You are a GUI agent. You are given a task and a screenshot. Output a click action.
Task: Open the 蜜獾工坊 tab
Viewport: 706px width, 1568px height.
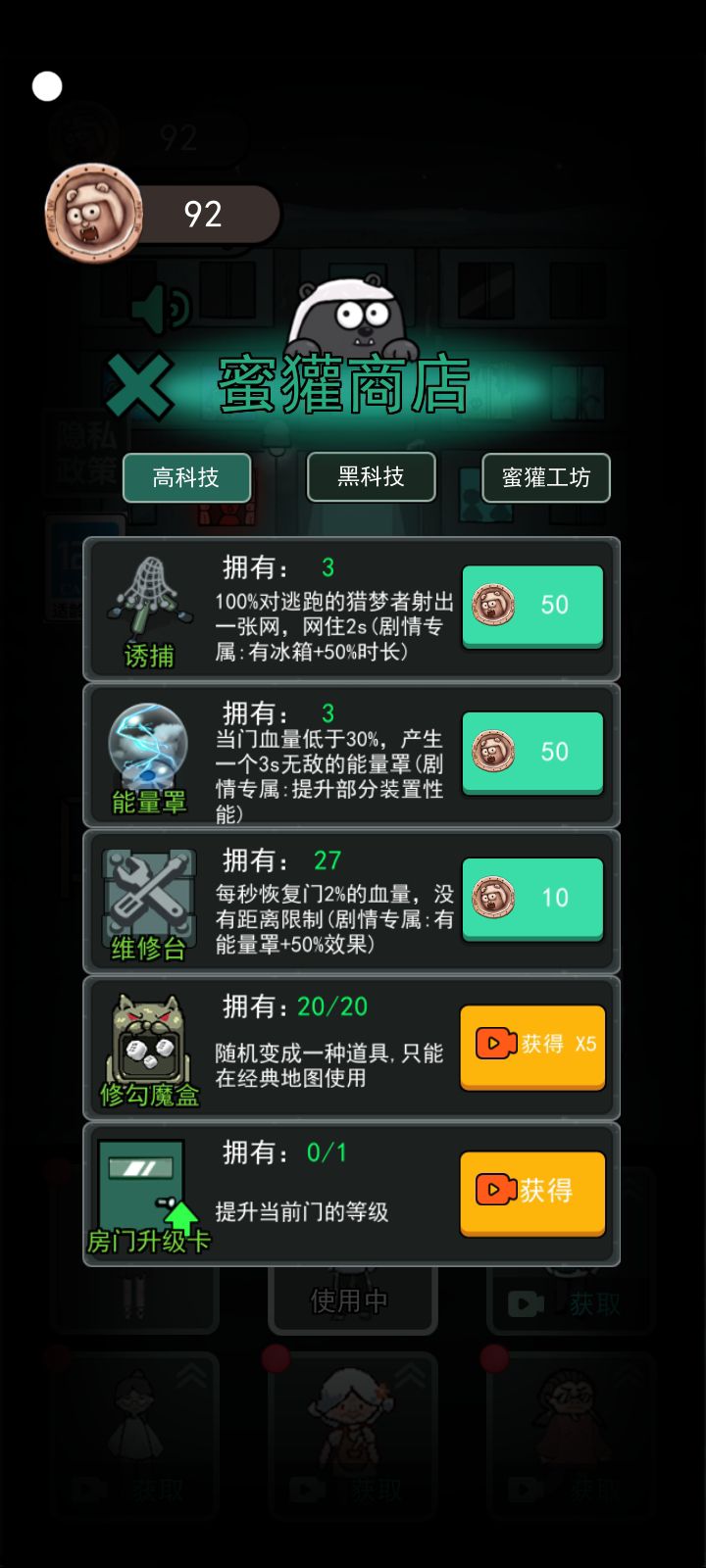coord(546,478)
